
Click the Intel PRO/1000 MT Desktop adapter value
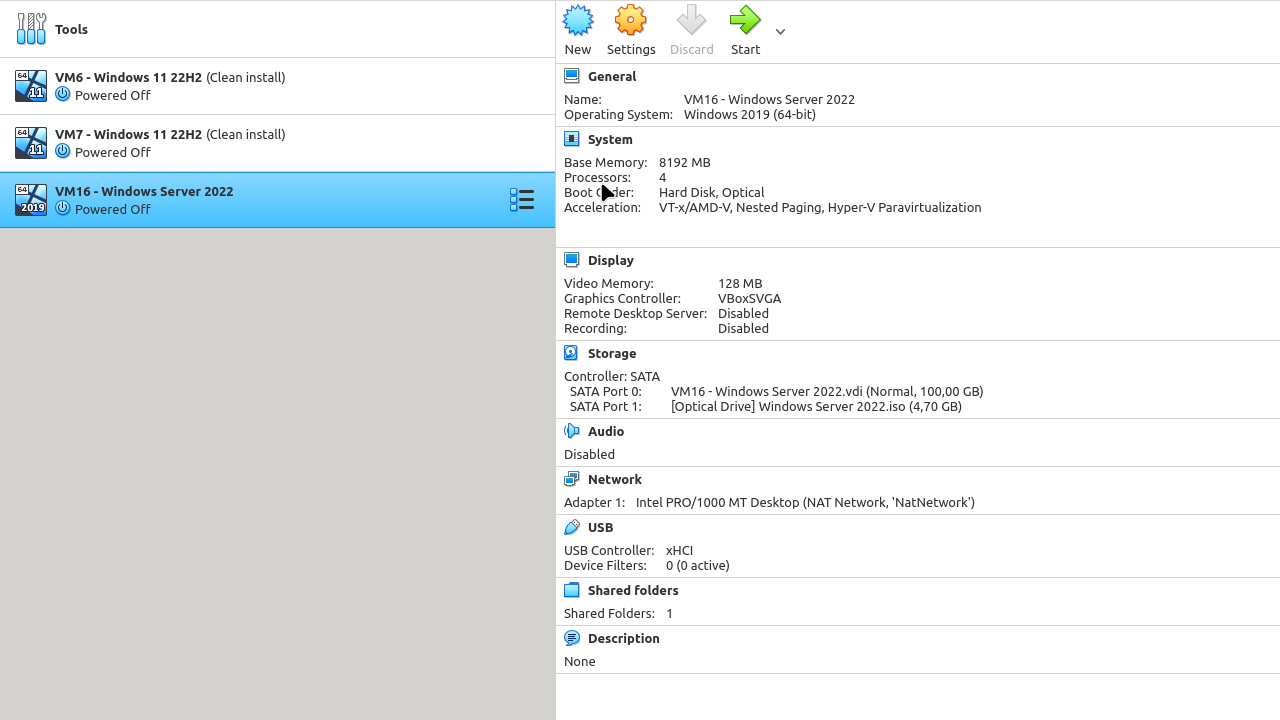tap(805, 502)
